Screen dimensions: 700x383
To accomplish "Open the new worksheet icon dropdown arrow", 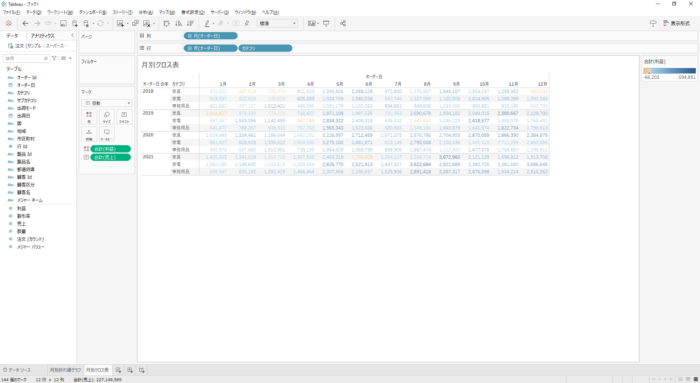I will pos(127,24).
